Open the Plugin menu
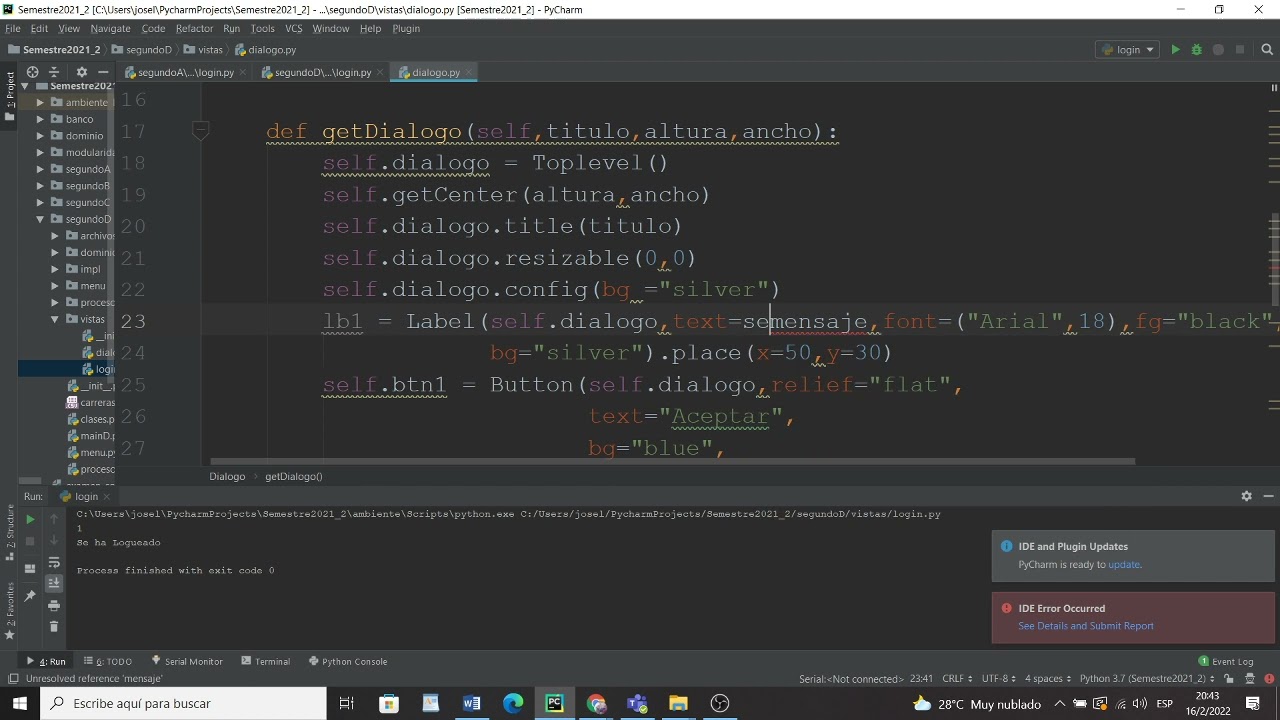The width and height of the screenshot is (1280, 720). coord(406,28)
